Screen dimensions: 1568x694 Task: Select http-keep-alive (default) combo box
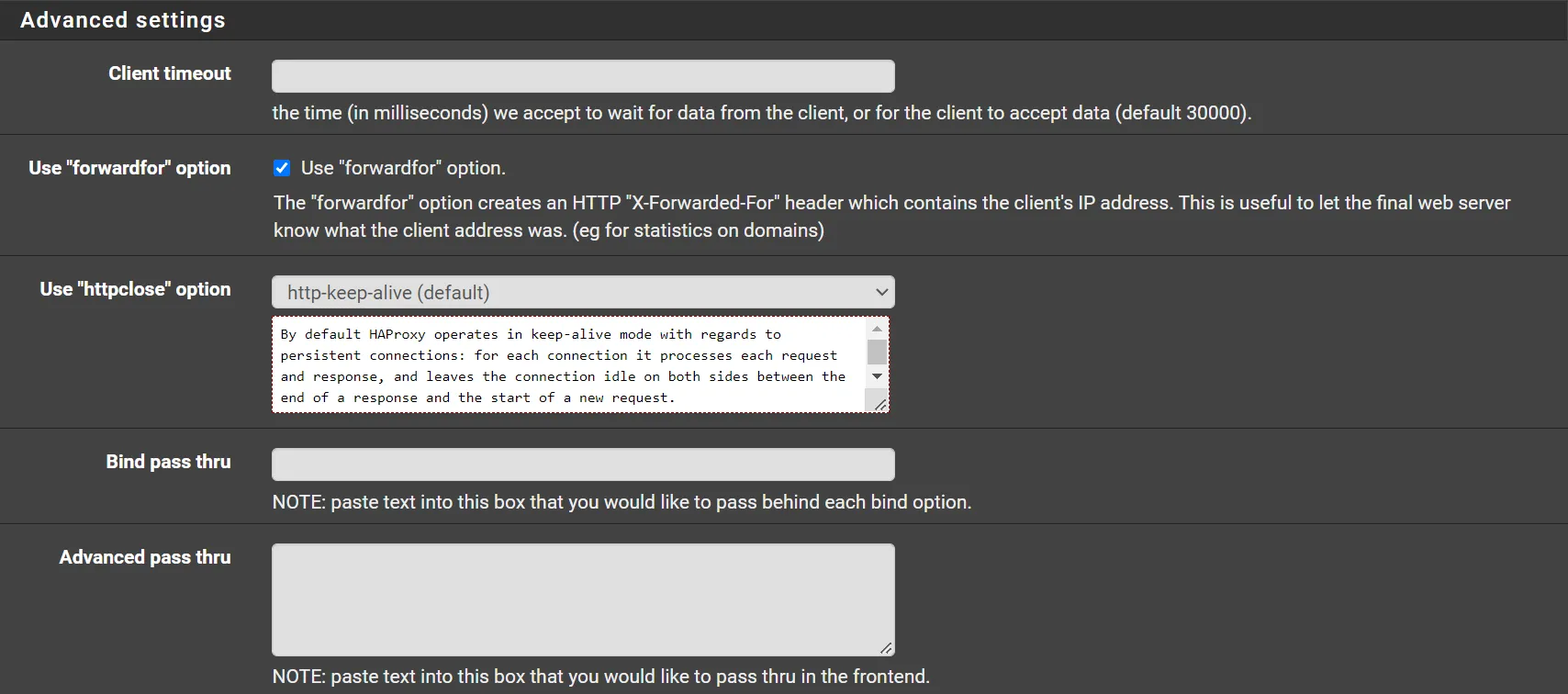point(583,291)
